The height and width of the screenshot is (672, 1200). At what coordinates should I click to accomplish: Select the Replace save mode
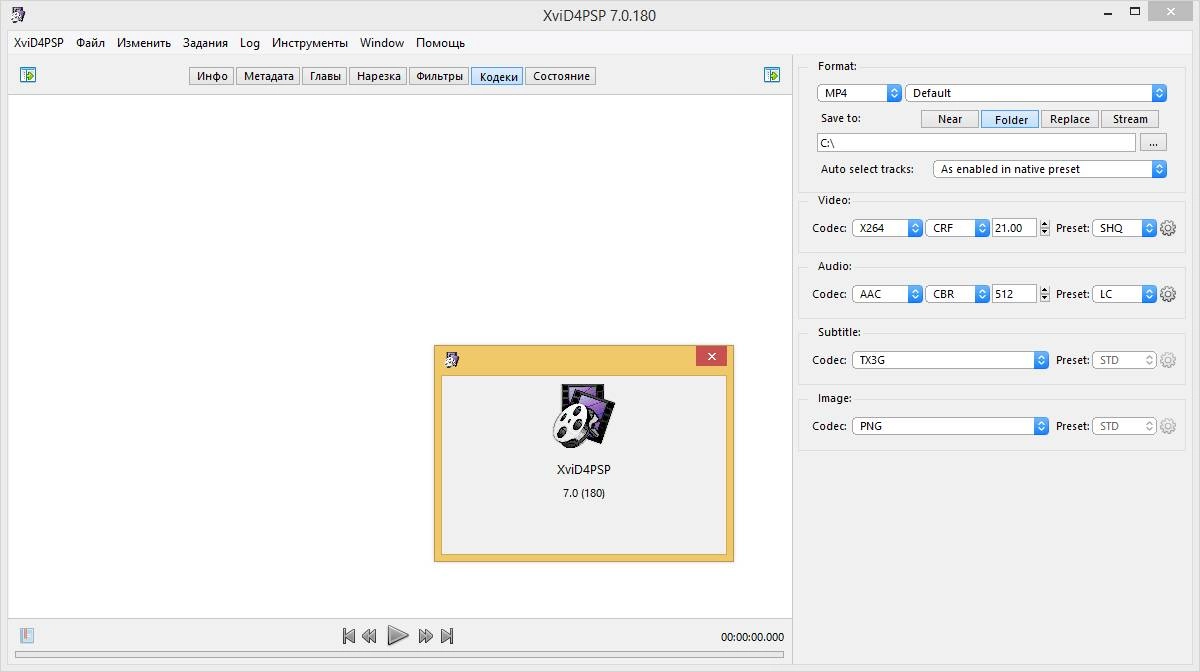[x=1070, y=119]
